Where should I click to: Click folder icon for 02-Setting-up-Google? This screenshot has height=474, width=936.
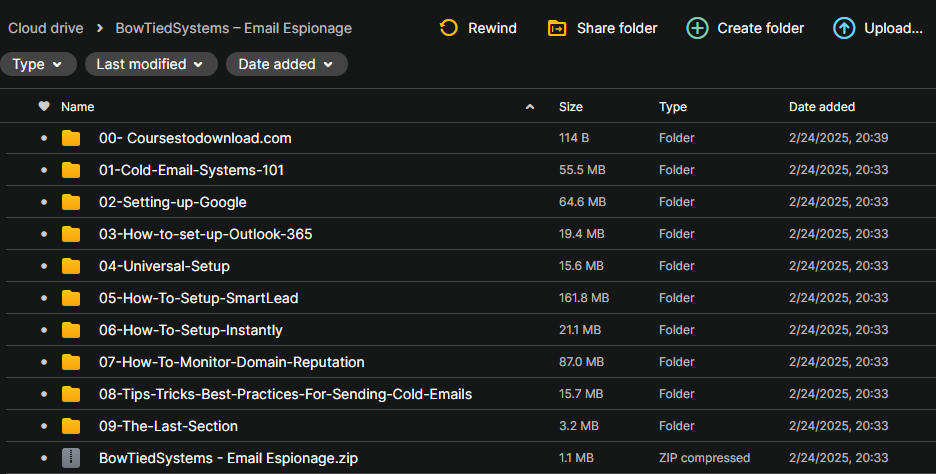point(71,202)
